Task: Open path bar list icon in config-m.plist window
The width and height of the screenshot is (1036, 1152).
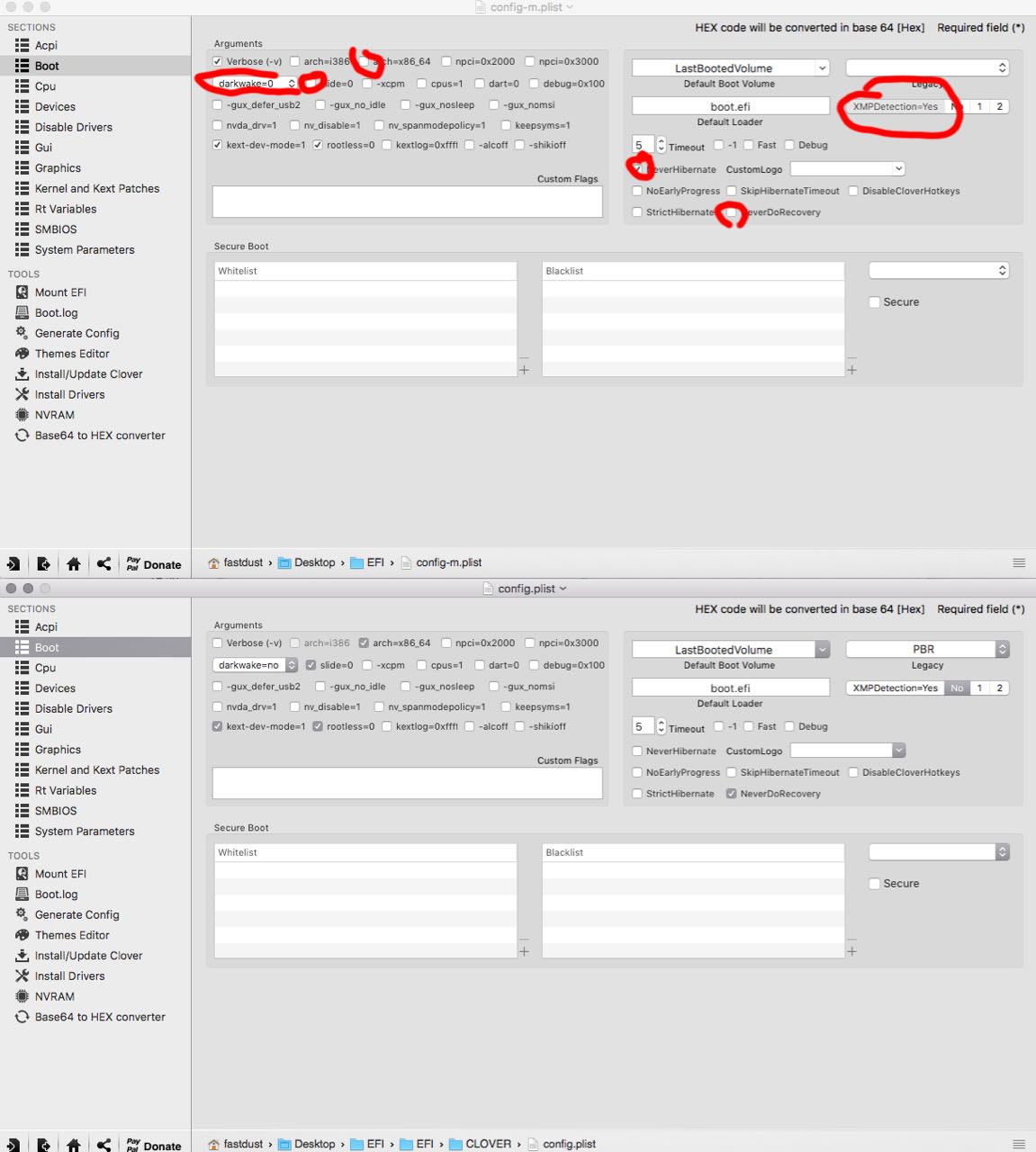Action: [1019, 562]
